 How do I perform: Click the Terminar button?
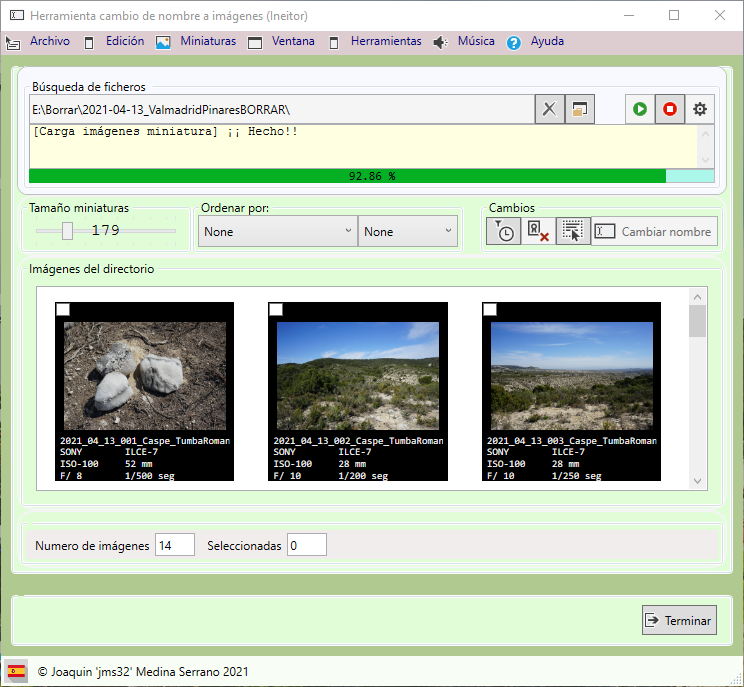coord(679,620)
